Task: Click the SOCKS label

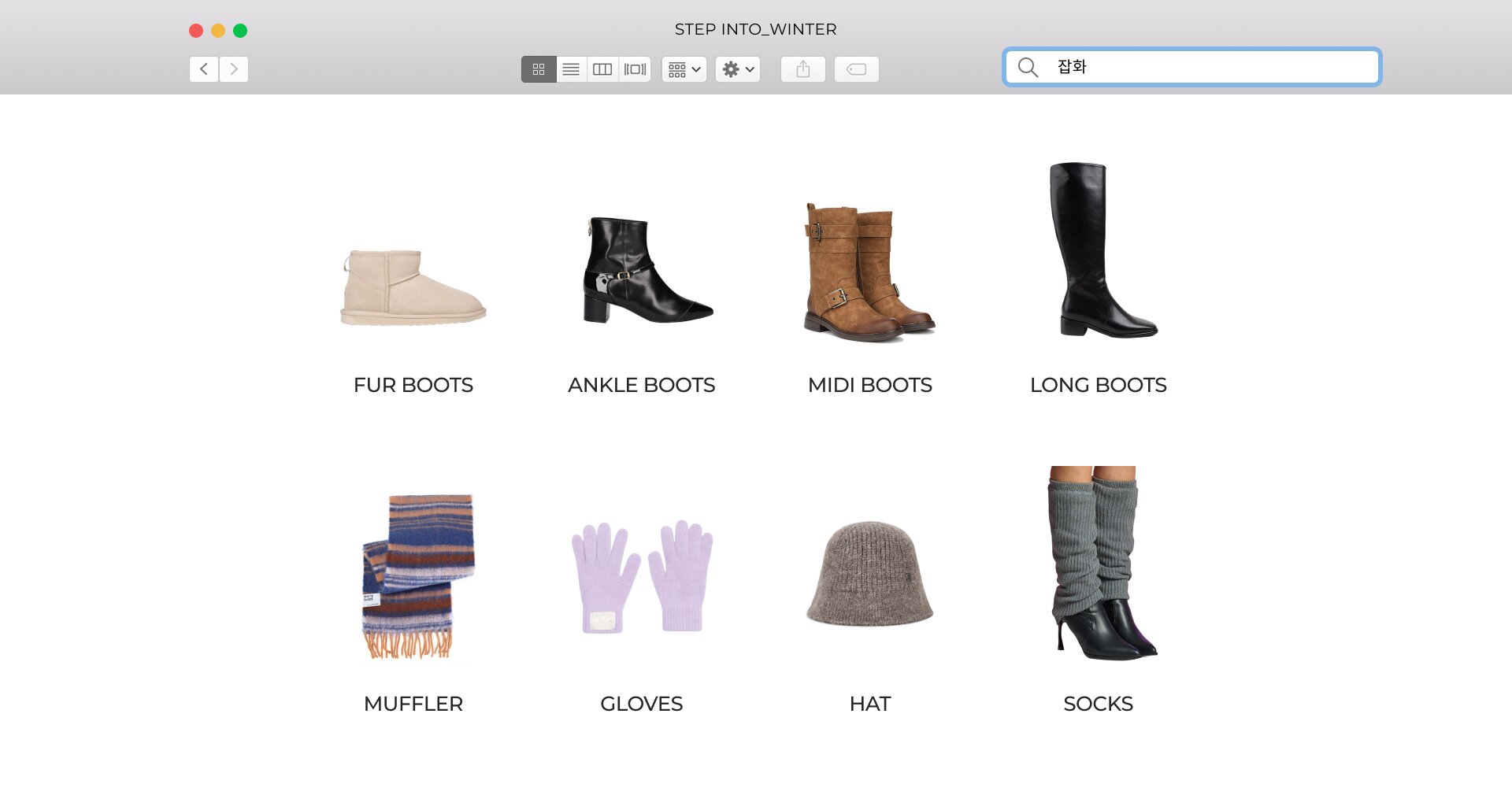Action: tap(1098, 704)
